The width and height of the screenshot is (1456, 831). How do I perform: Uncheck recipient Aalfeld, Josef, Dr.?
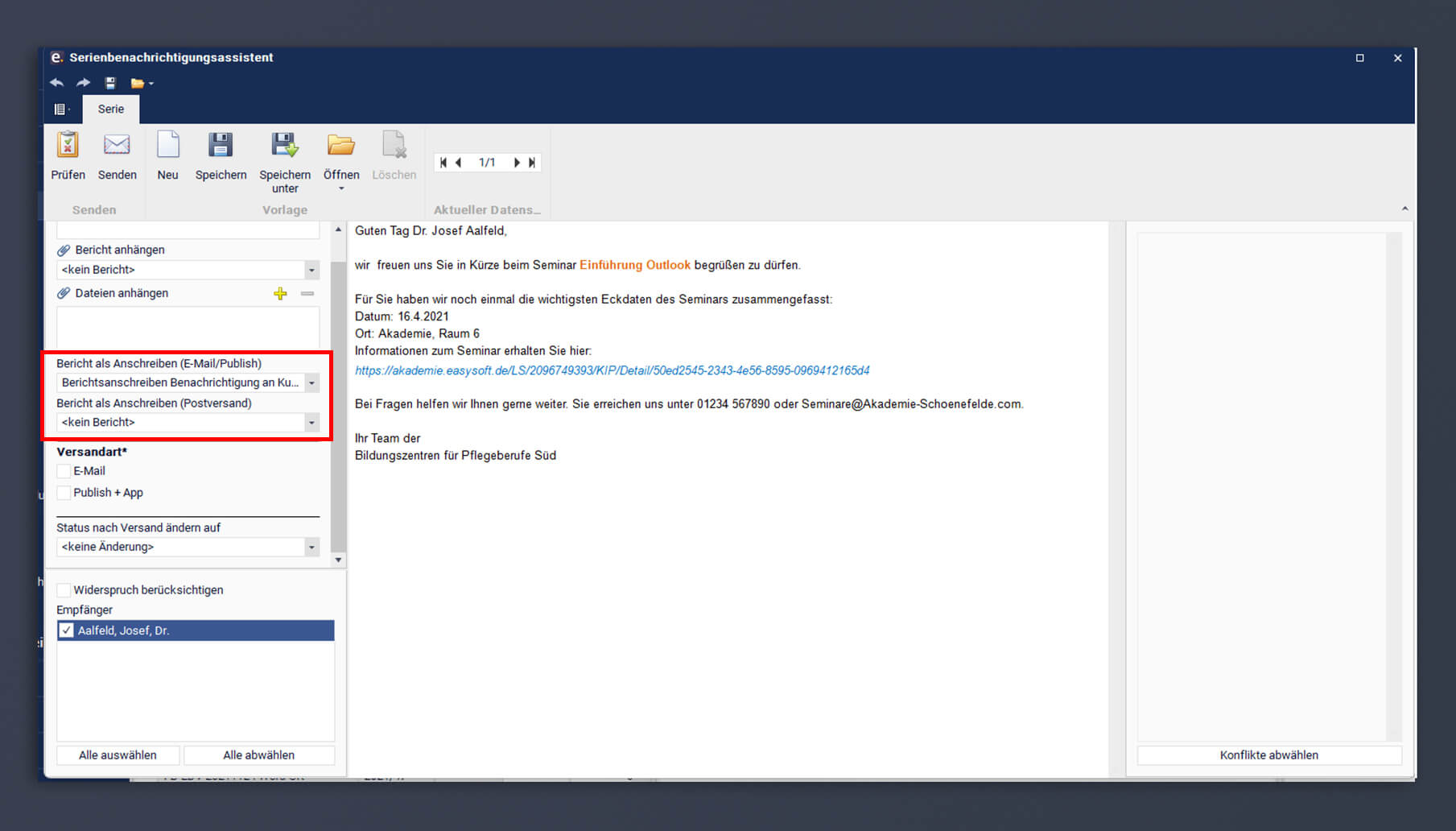[67, 630]
